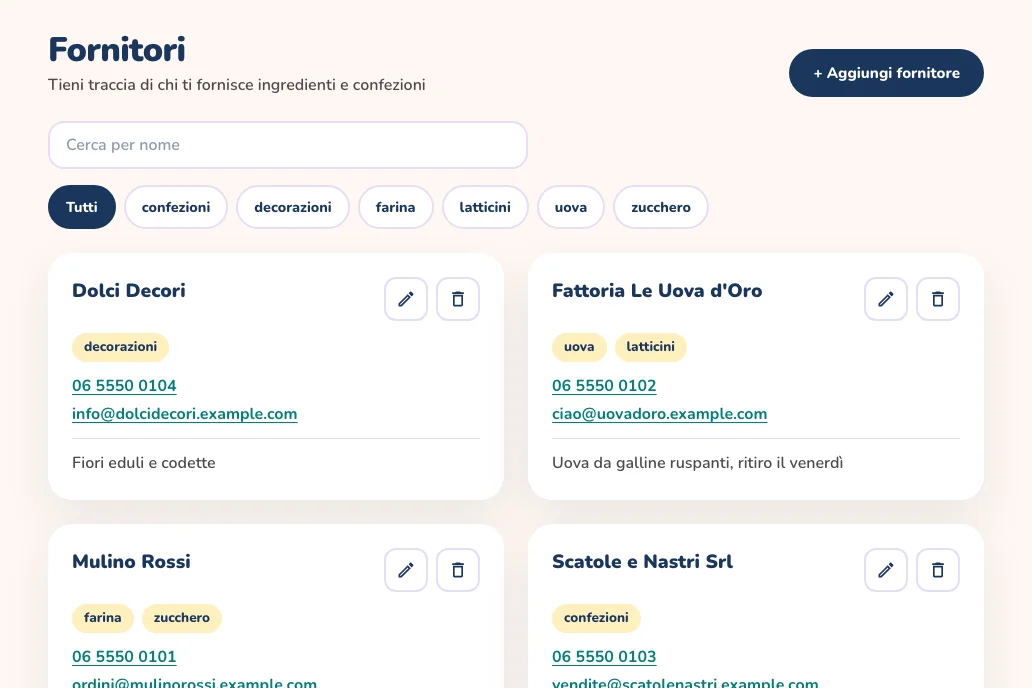Click the farina tag on Mulino Rossi
The image size is (1032, 688).
pos(103,618)
